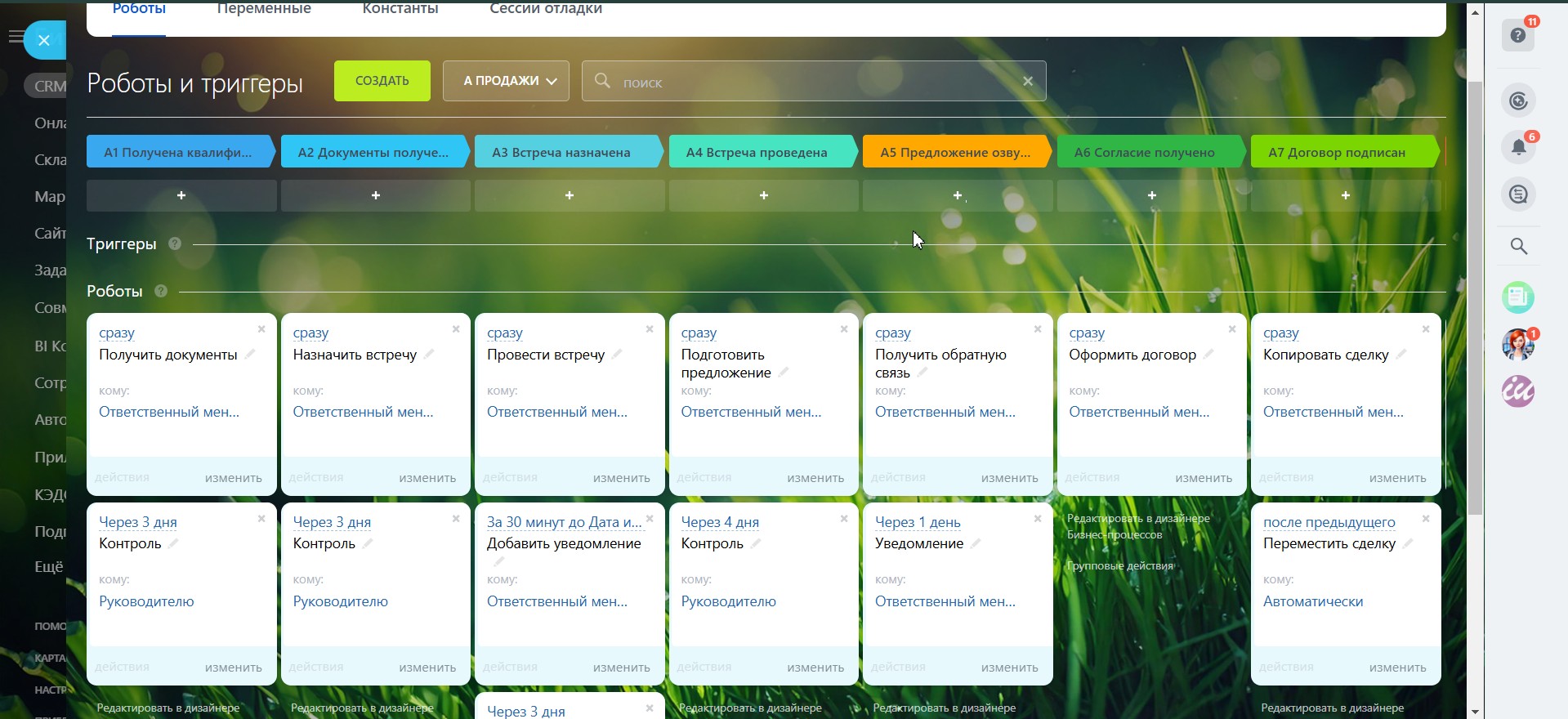Add trigger under A1 stage with plus
Image resolution: width=1568 pixels, height=719 pixels.
click(181, 195)
